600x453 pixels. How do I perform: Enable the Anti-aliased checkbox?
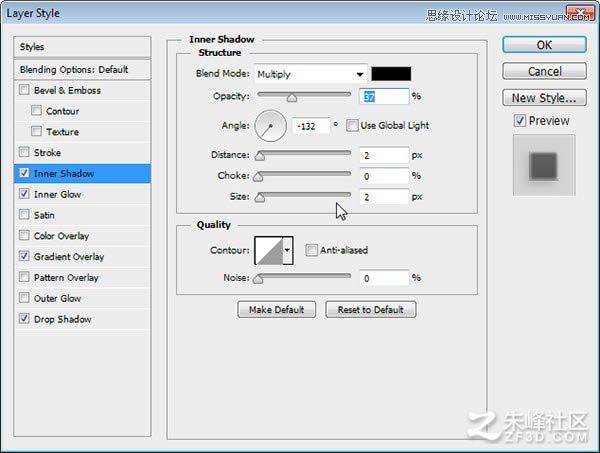pos(311,250)
